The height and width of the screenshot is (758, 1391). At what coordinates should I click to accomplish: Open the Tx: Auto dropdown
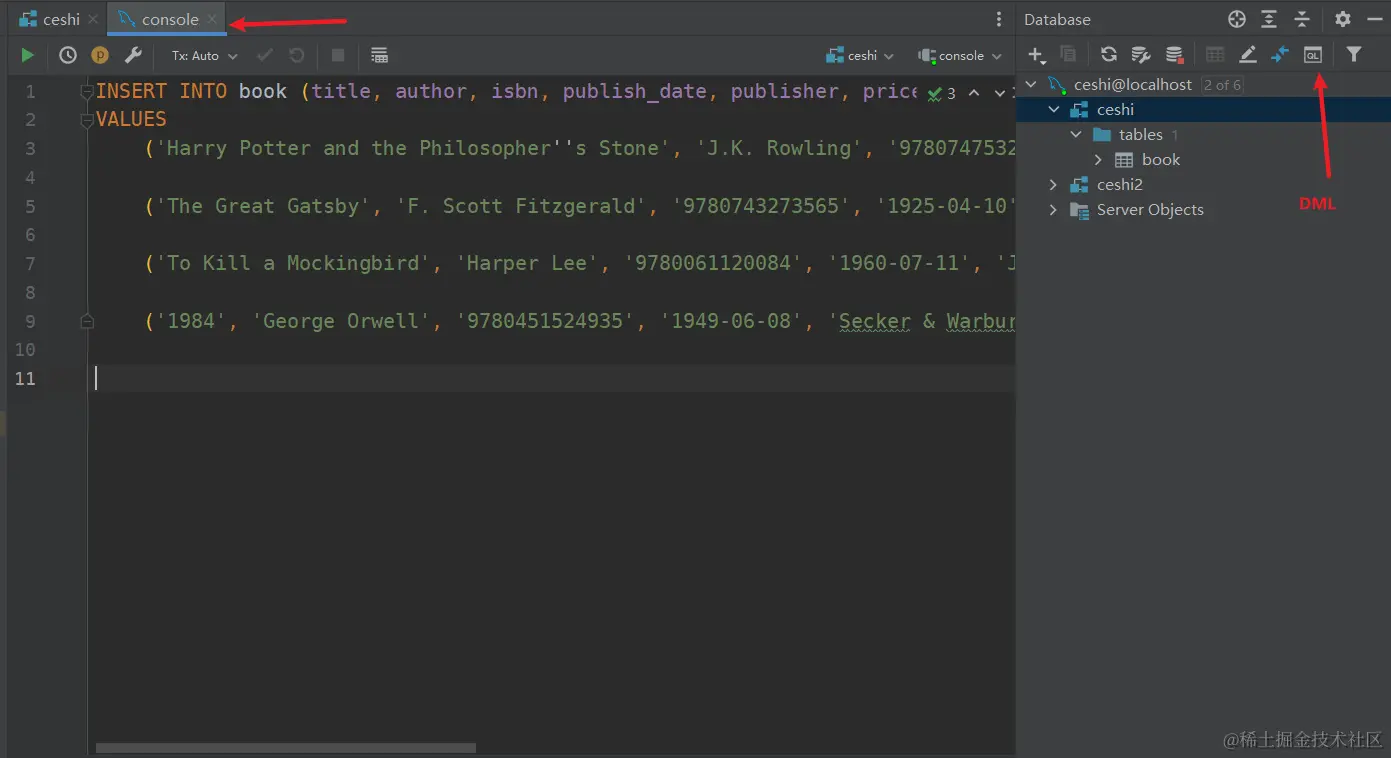point(200,55)
